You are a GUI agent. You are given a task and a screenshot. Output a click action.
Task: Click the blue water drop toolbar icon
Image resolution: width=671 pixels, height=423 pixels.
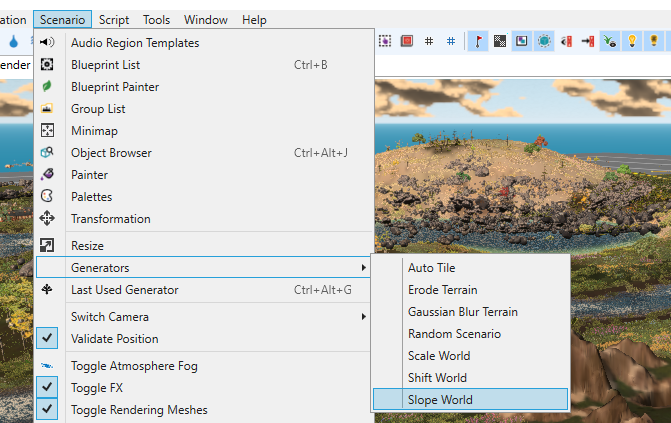pos(14,42)
